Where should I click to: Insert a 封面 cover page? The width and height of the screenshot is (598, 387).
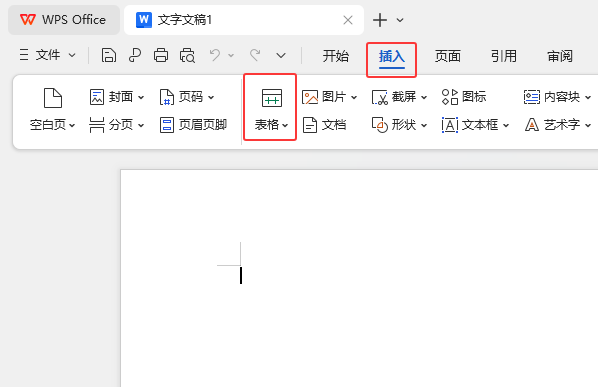click(117, 97)
